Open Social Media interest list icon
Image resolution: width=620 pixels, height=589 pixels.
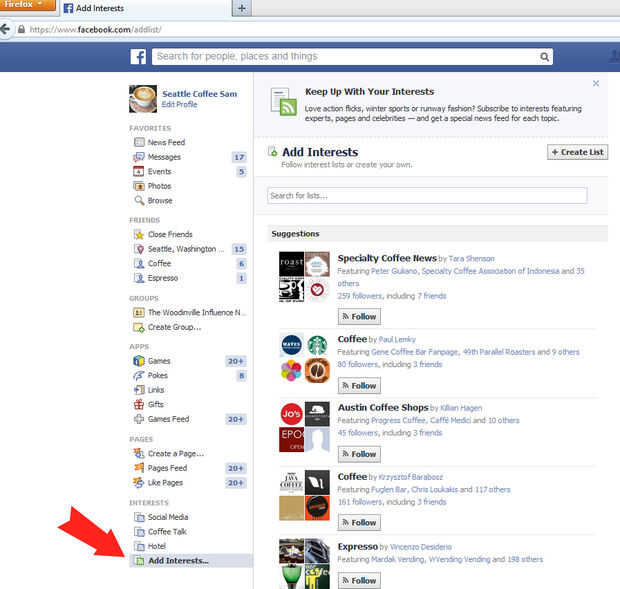[x=139, y=517]
